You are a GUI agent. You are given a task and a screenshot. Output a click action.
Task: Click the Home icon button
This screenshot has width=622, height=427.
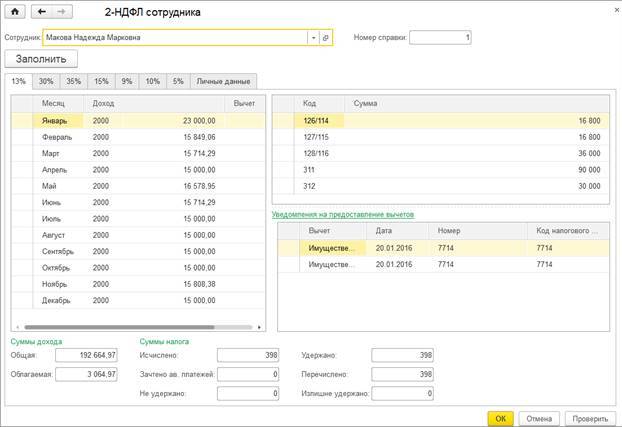16,12
